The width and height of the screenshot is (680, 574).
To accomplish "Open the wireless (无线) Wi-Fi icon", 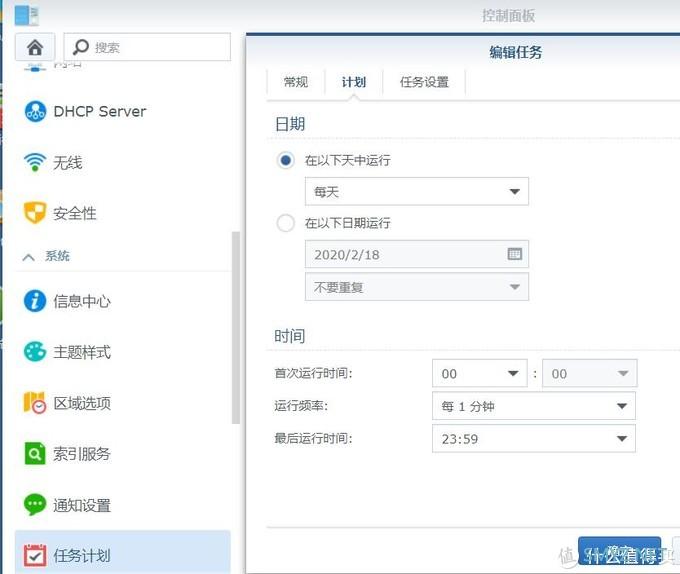I will point(35,162).
